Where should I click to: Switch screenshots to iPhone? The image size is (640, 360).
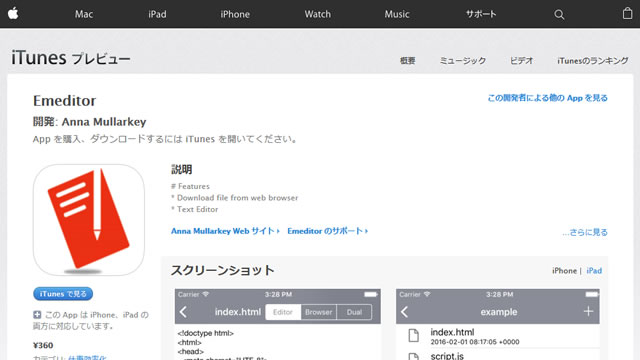pyautogui.click(x=564, y=271)
